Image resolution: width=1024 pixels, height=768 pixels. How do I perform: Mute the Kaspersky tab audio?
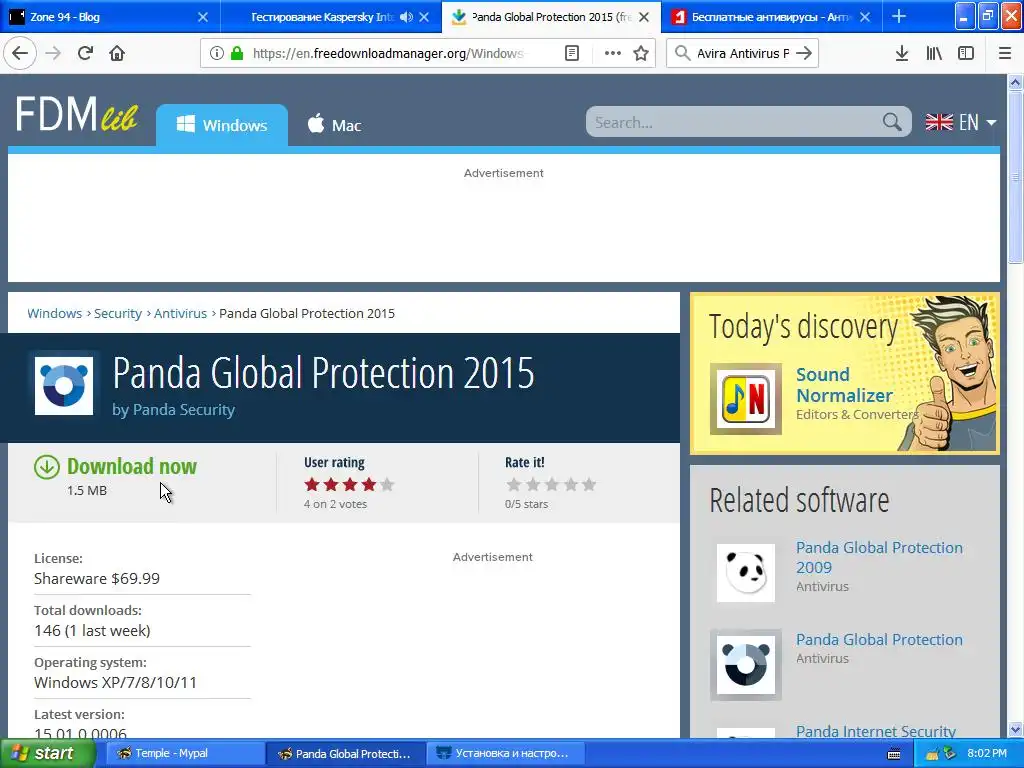pyautogui.click(x=406, y=17)
